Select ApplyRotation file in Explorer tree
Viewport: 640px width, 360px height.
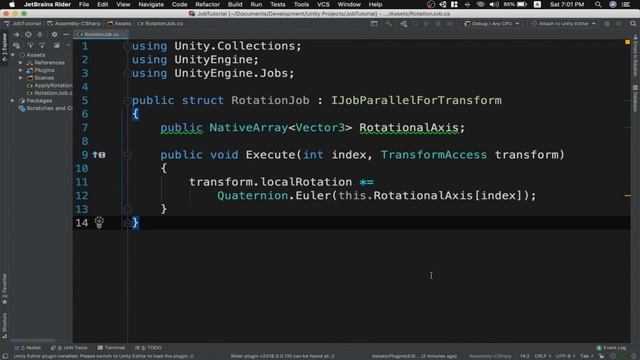pyautogui.click(x=49, y=85)
